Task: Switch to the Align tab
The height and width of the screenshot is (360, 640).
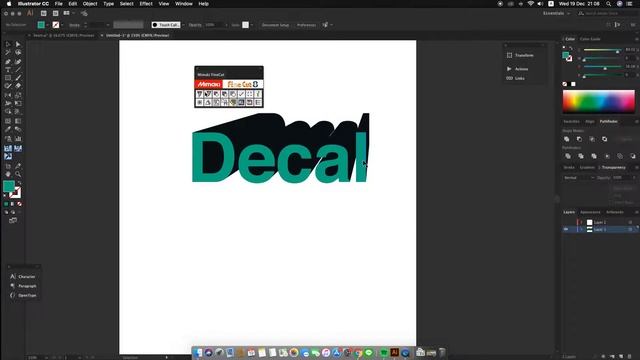Action: tap(590, 122)
